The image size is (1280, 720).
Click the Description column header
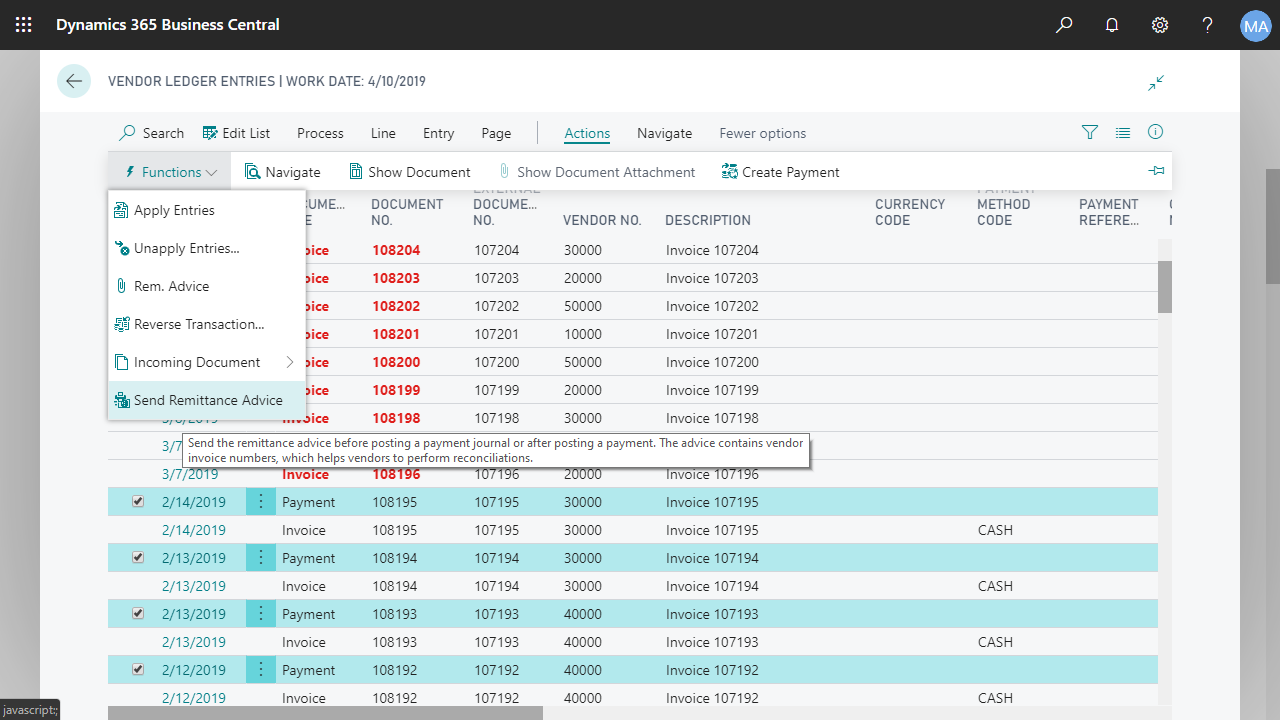tap(708, 220)
